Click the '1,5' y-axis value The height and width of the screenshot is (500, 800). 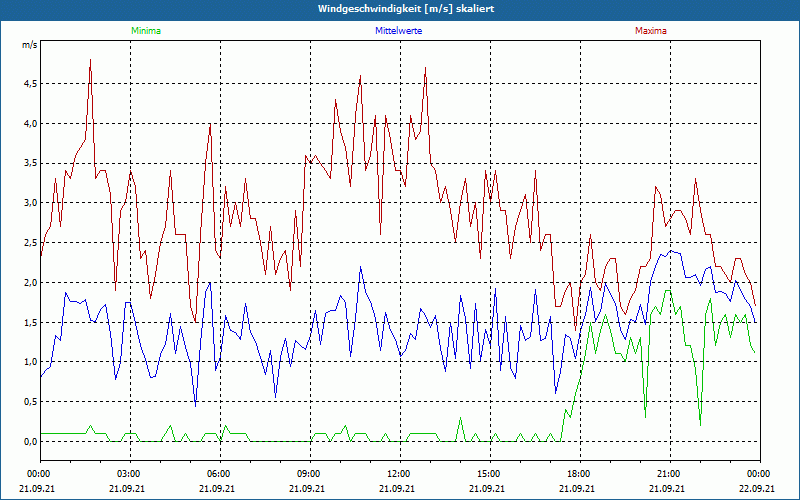[31, 322]
